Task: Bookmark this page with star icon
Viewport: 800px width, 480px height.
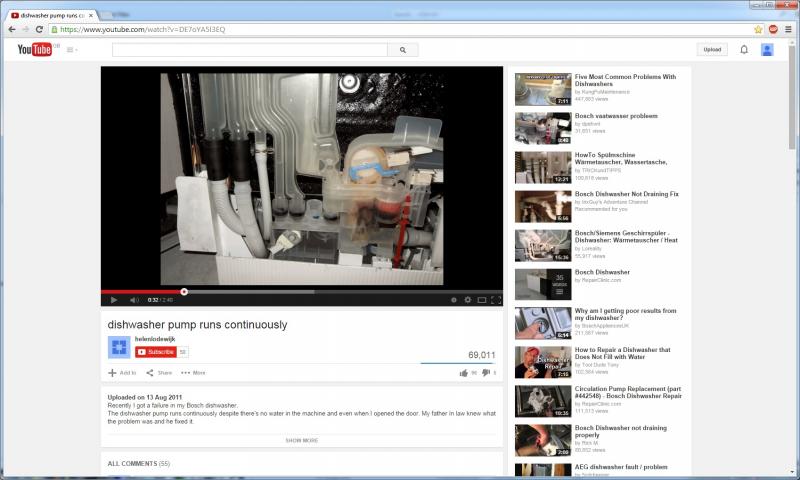Action: pyautogui.click(x=758, y=29)
